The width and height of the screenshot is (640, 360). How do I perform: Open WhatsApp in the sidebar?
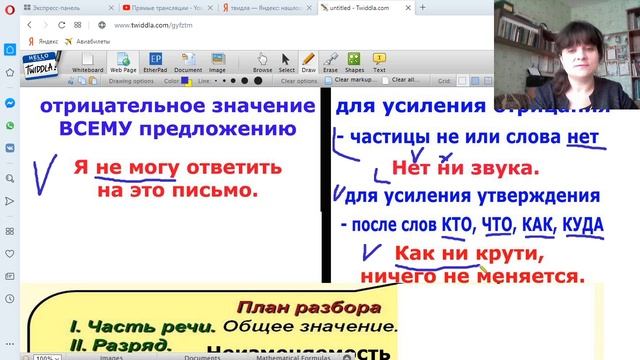tap(10, 125)
